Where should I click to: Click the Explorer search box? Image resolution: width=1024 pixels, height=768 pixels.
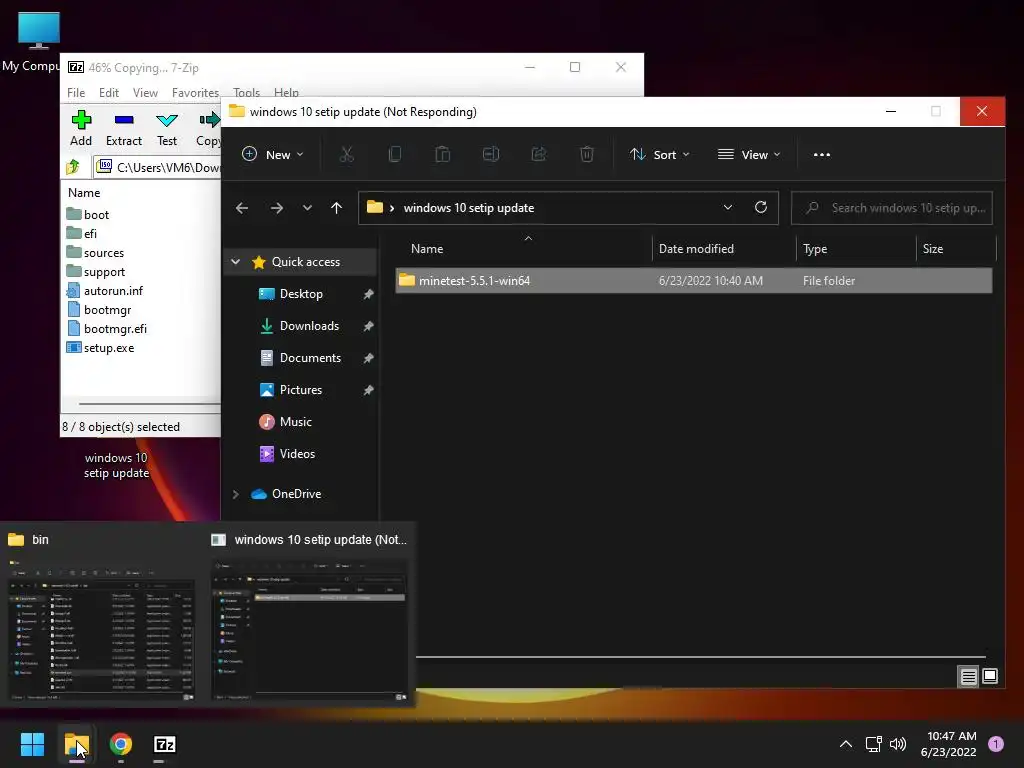[x=892, y=208]
